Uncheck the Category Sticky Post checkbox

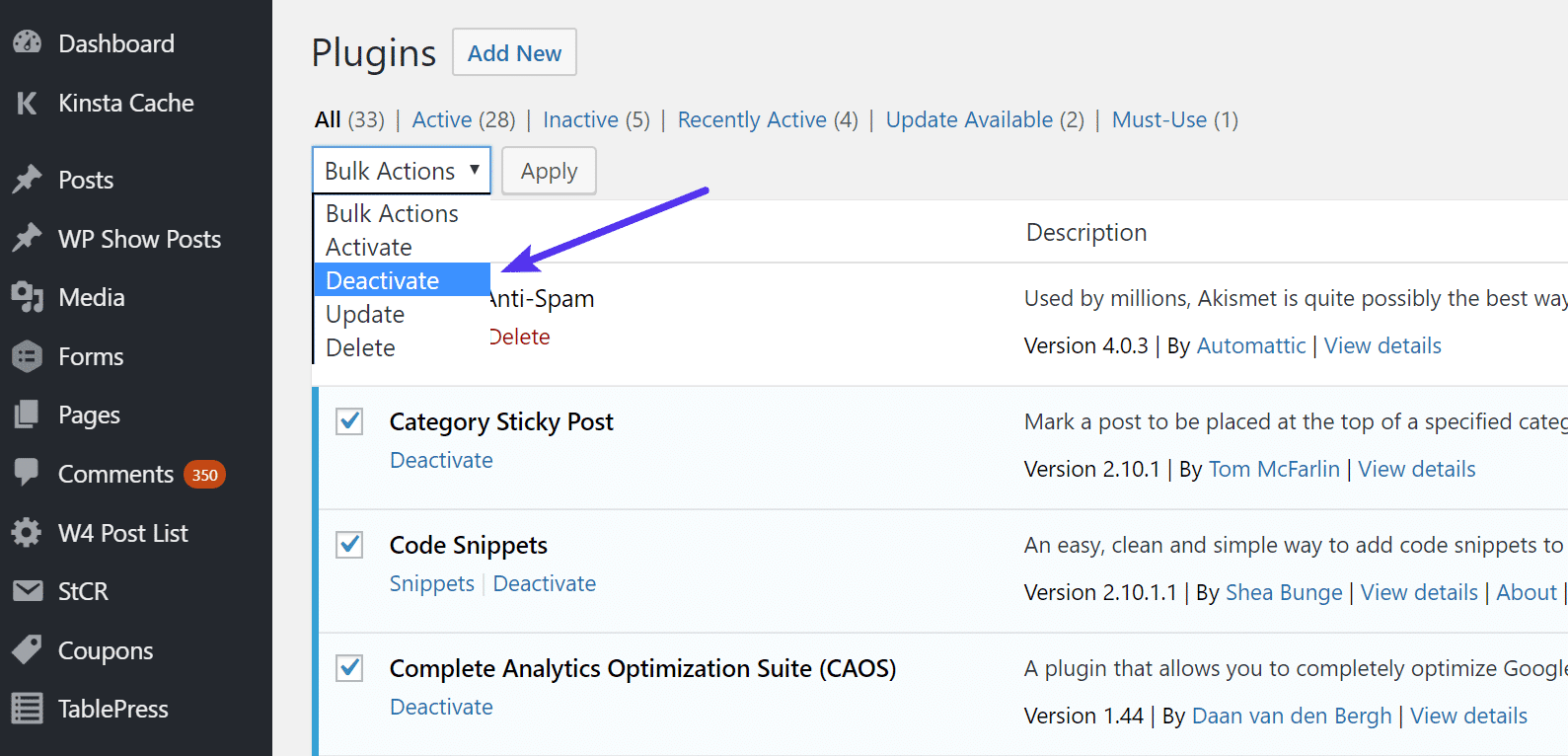click(x=349, y=421)
